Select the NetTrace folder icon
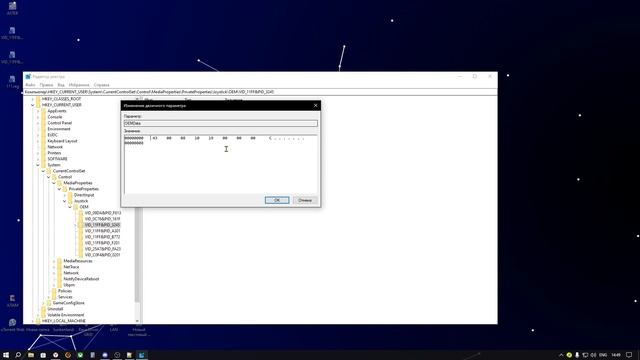This screenshot has width=640, height=360. (60, 267)
